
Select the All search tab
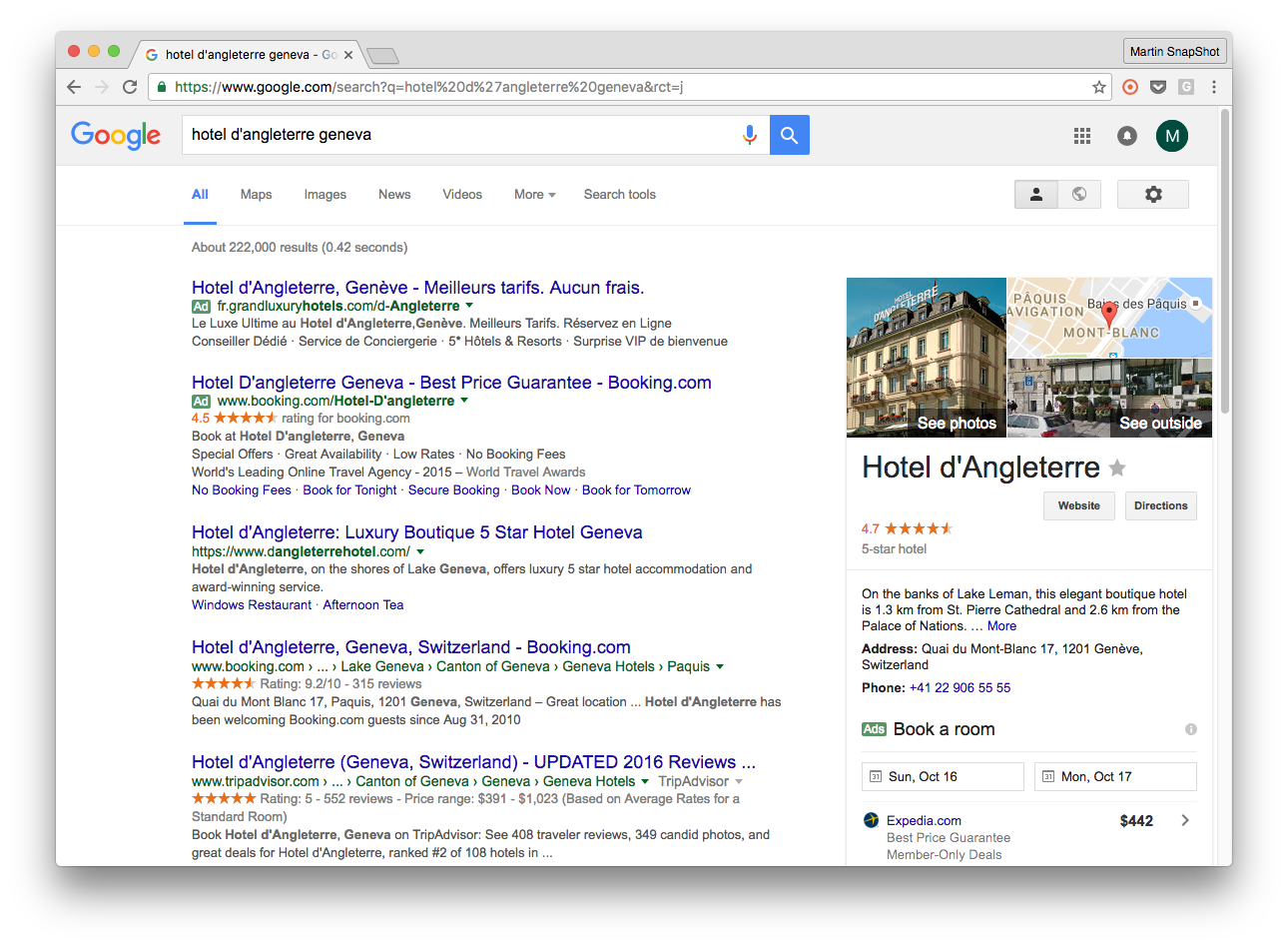point(200,195)
